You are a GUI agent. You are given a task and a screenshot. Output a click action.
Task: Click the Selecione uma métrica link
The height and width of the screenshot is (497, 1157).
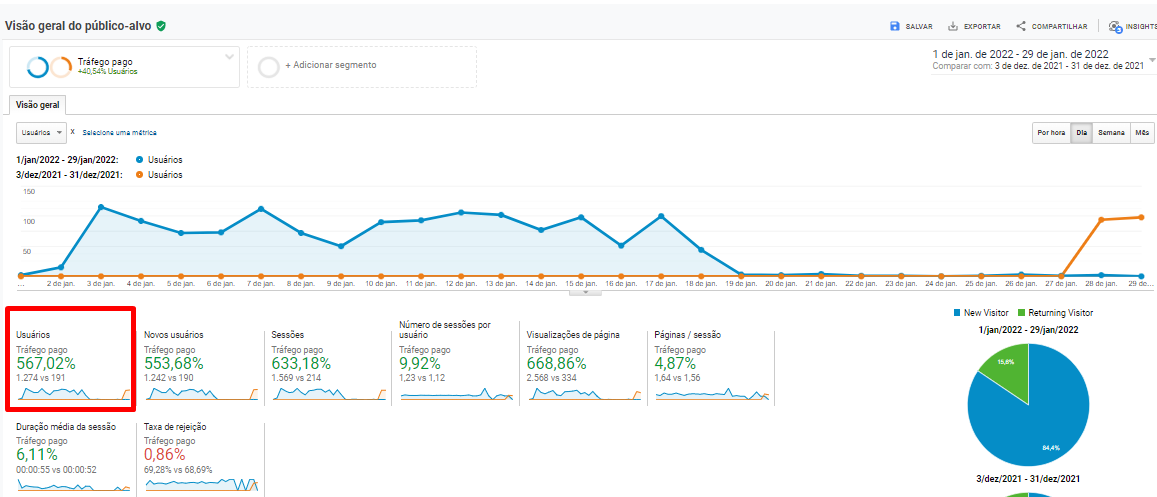click(119, 133)
